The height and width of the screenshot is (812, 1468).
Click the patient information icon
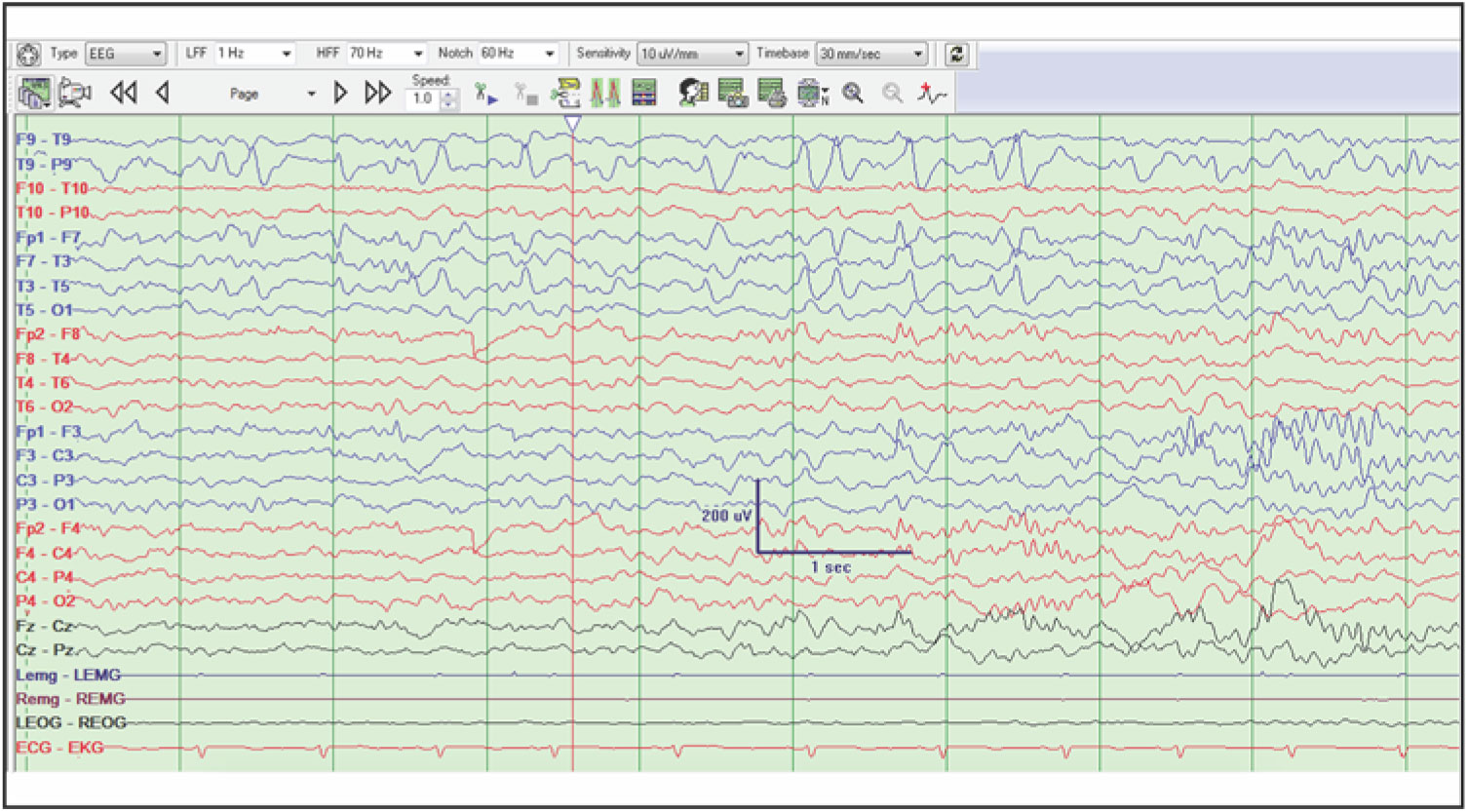(693, 93)
